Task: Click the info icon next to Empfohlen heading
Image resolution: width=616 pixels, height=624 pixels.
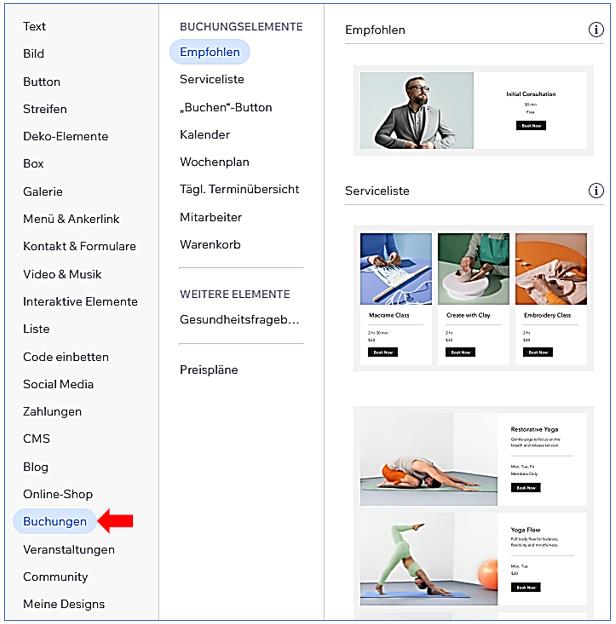Action: [596, 30]
